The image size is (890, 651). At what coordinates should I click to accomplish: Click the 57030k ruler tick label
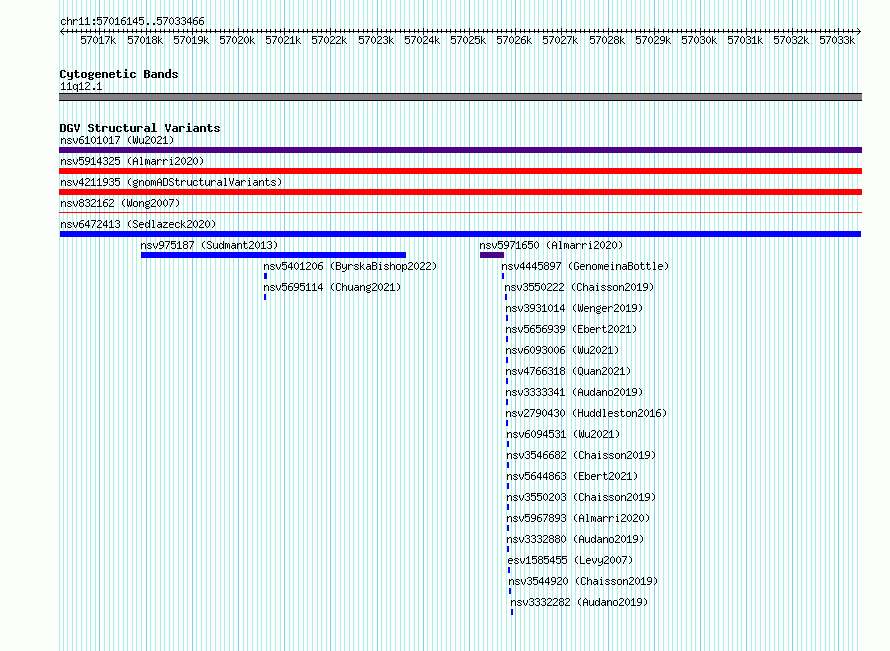(x=699, y=40)
